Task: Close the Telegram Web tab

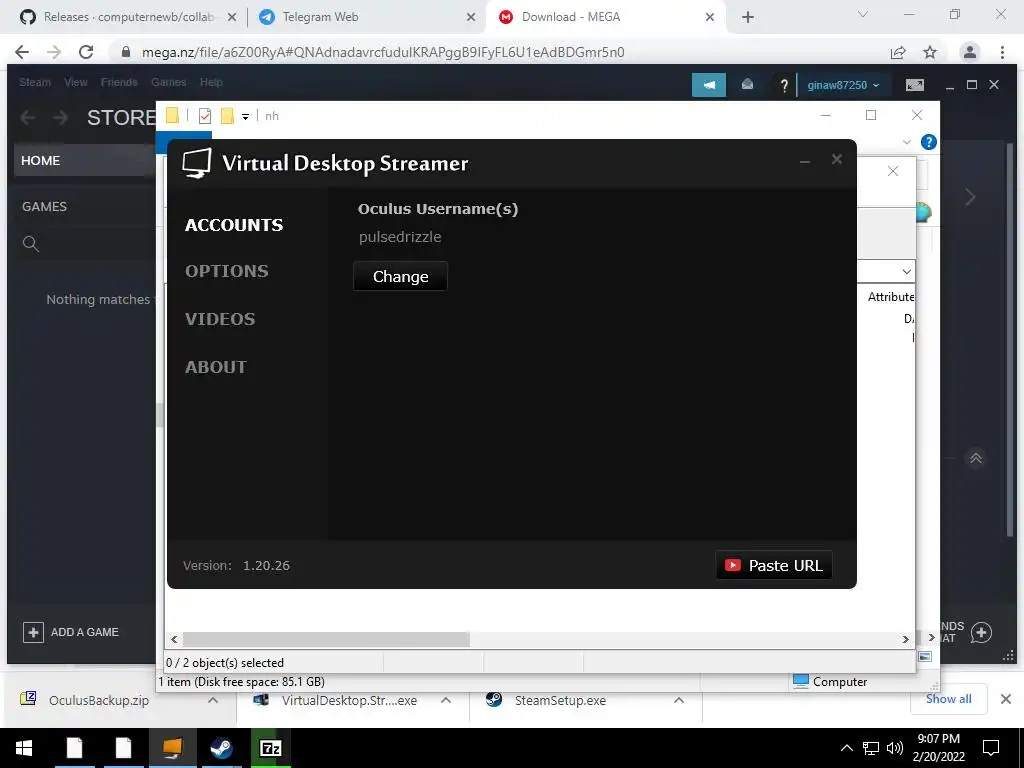Action: point(471,18)
